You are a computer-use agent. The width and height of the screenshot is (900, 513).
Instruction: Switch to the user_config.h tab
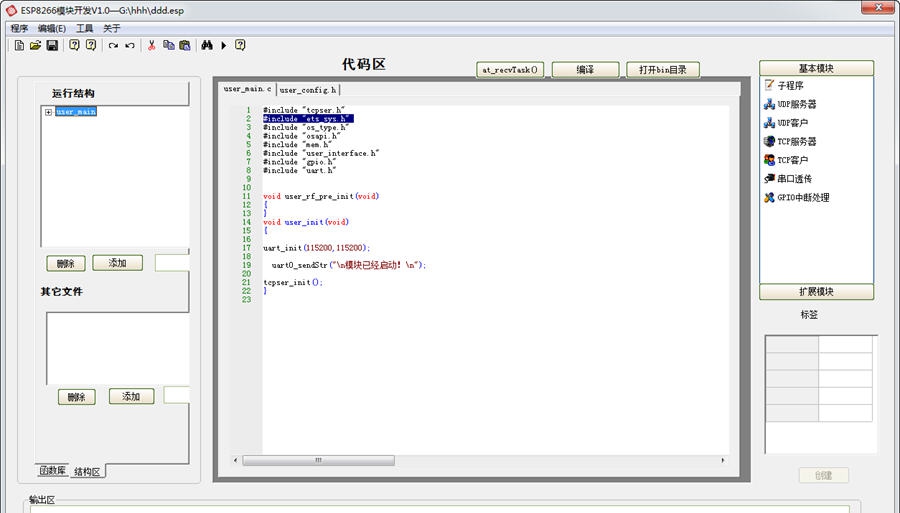coord(308,90)
